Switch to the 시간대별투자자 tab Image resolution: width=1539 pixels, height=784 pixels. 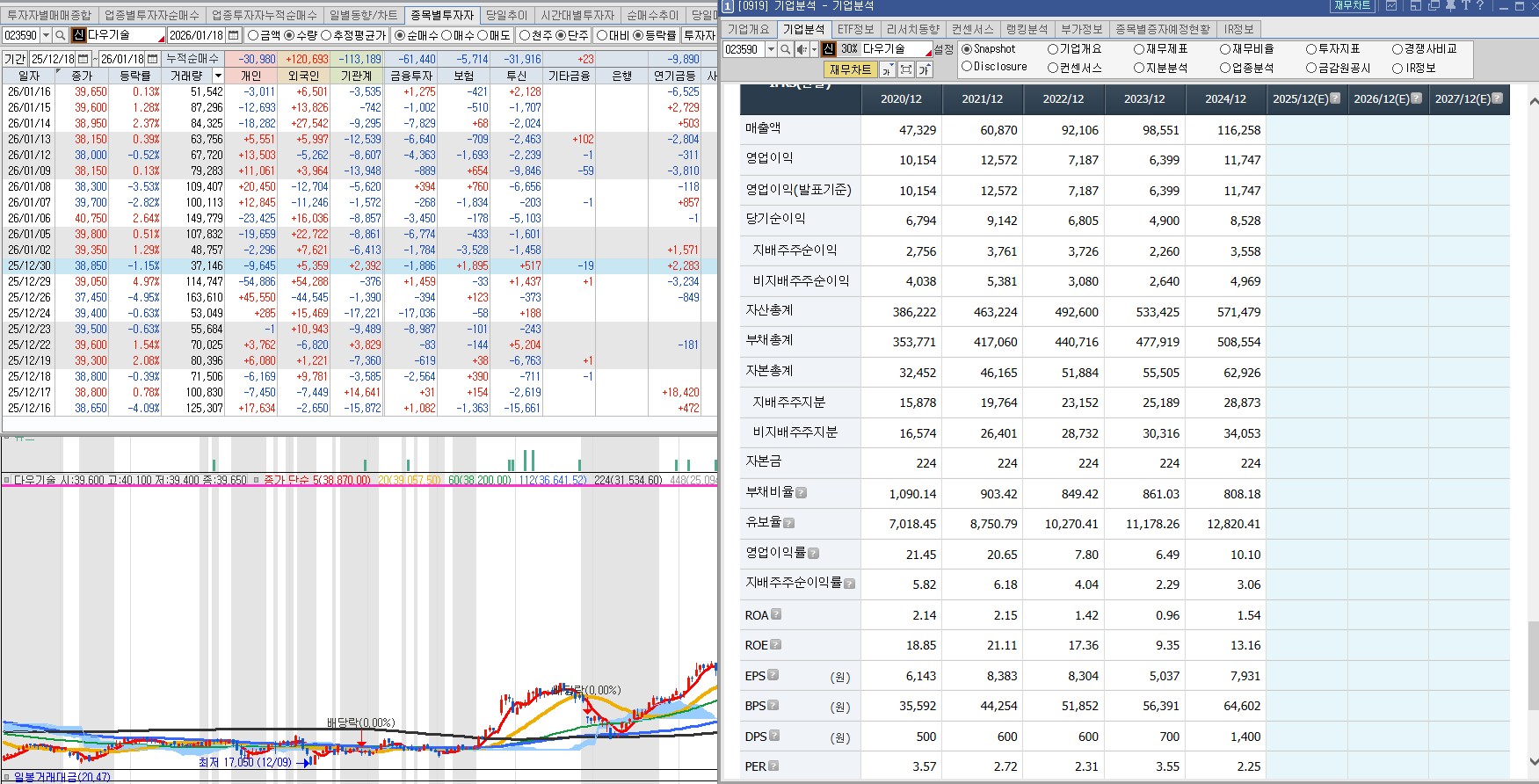[577, 15]
